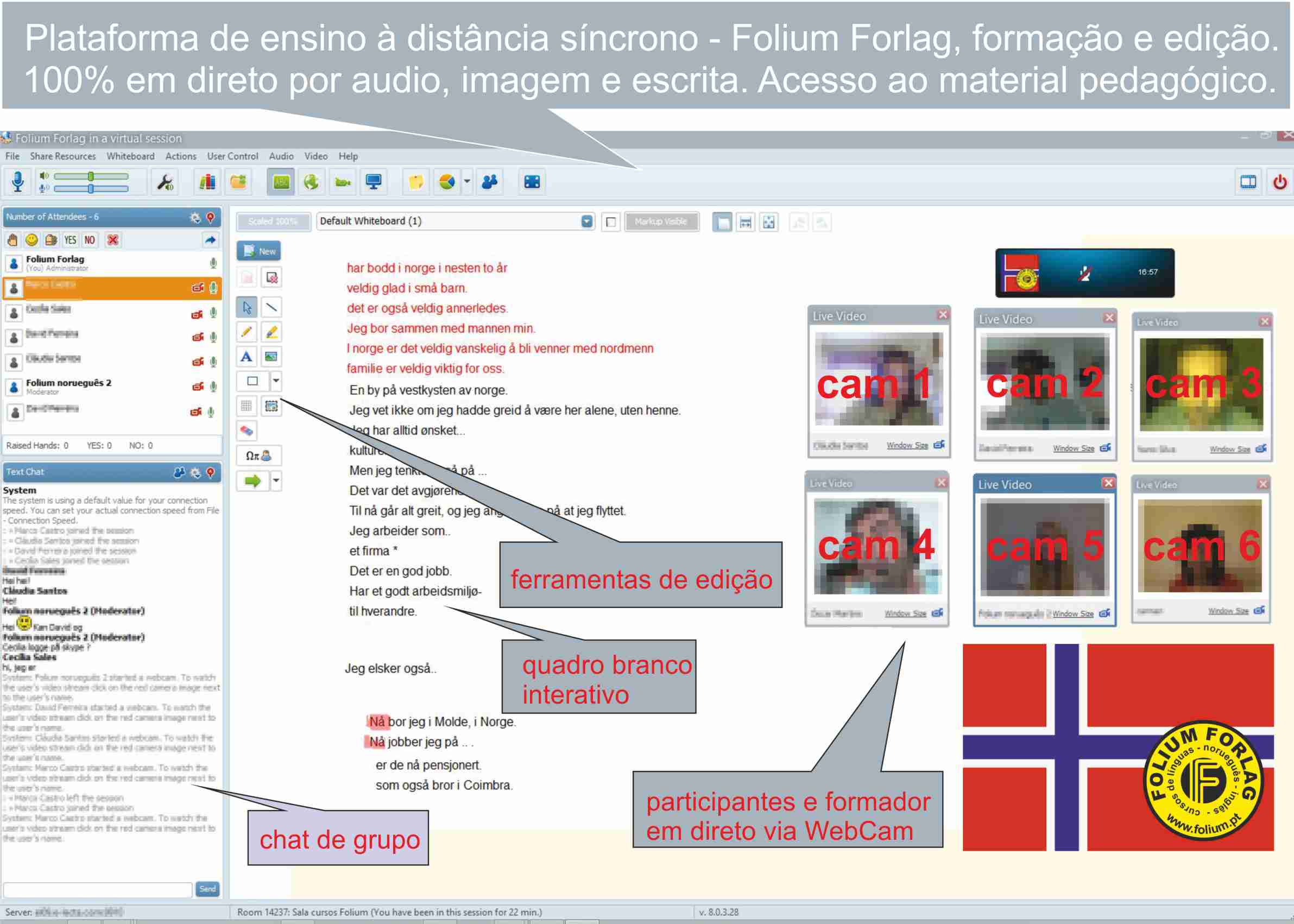1294x924 pixels.
Task: Select the highlighter tool
Action: tap(272, 332)
